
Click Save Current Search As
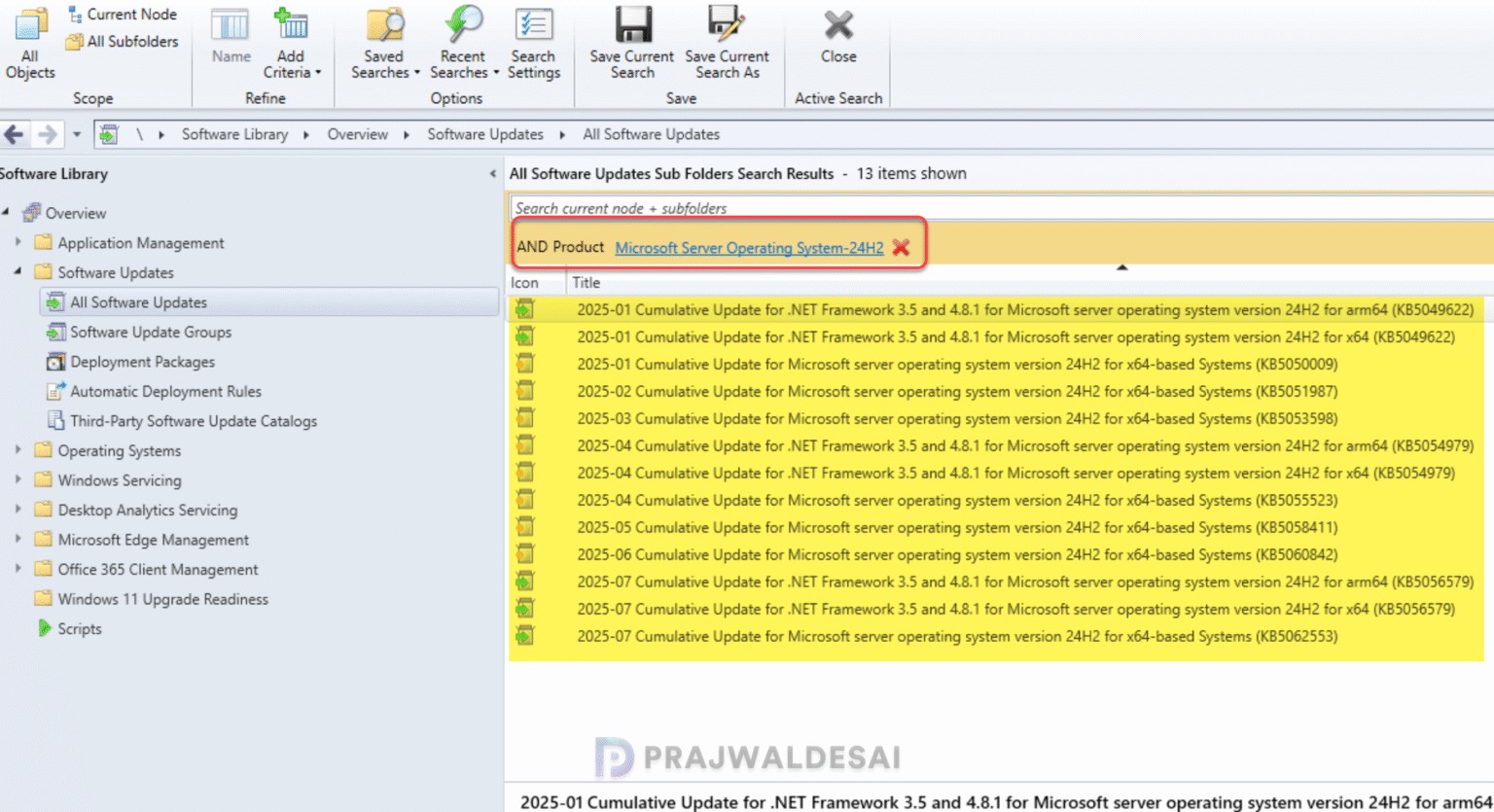[x=727, y=44]
